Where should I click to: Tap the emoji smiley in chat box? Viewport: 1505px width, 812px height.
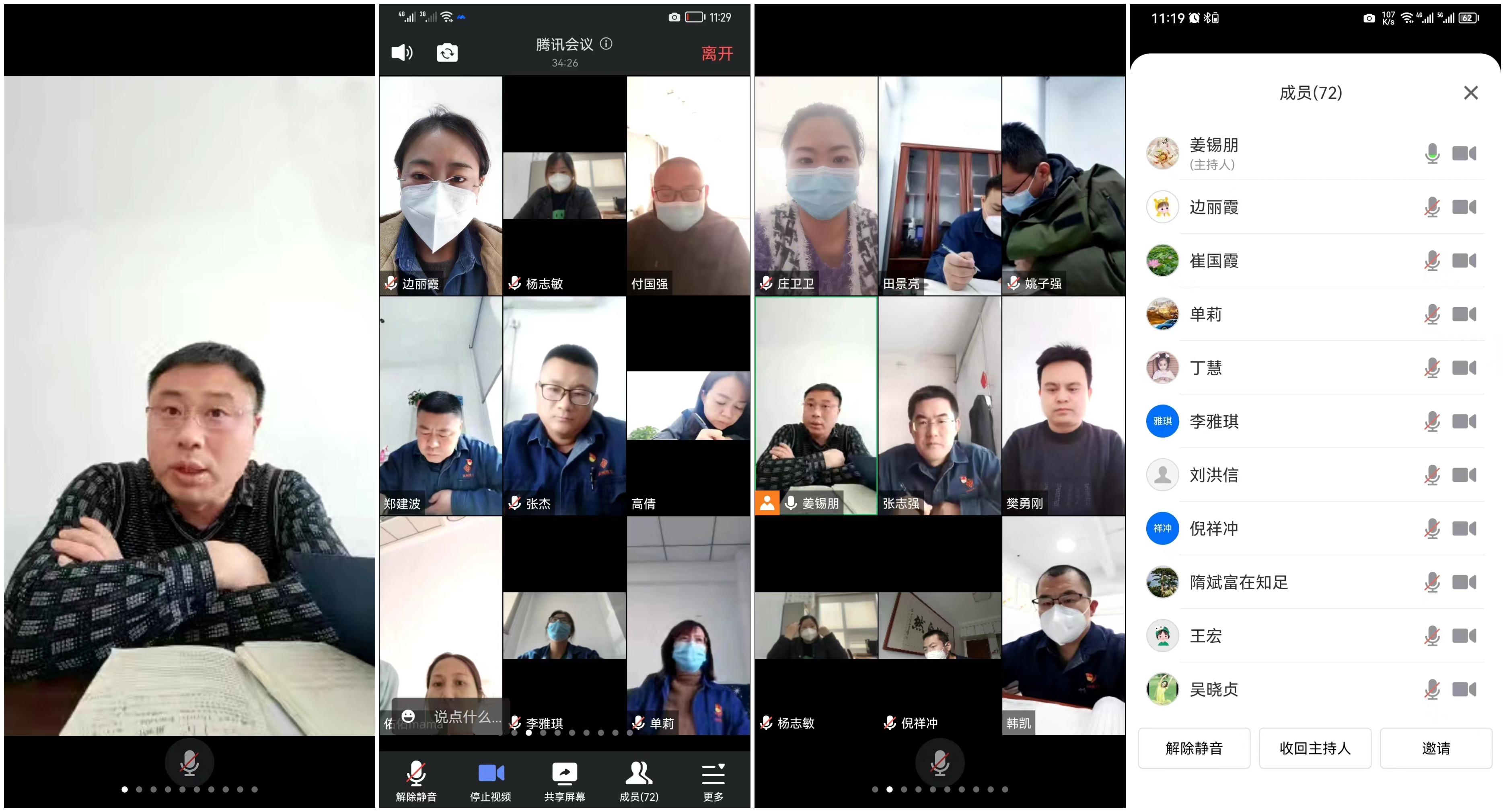[x=408, y=716]
